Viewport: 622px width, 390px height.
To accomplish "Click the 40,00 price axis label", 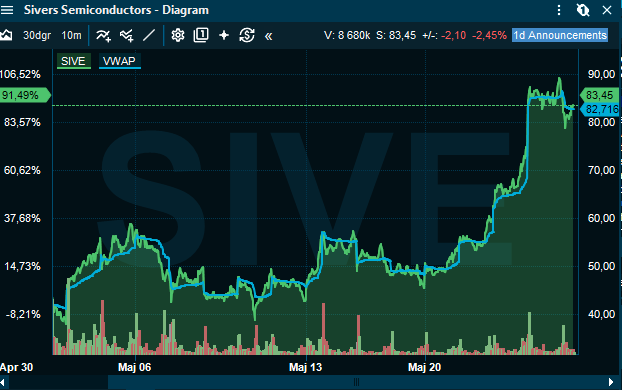I will pos(601,314).
